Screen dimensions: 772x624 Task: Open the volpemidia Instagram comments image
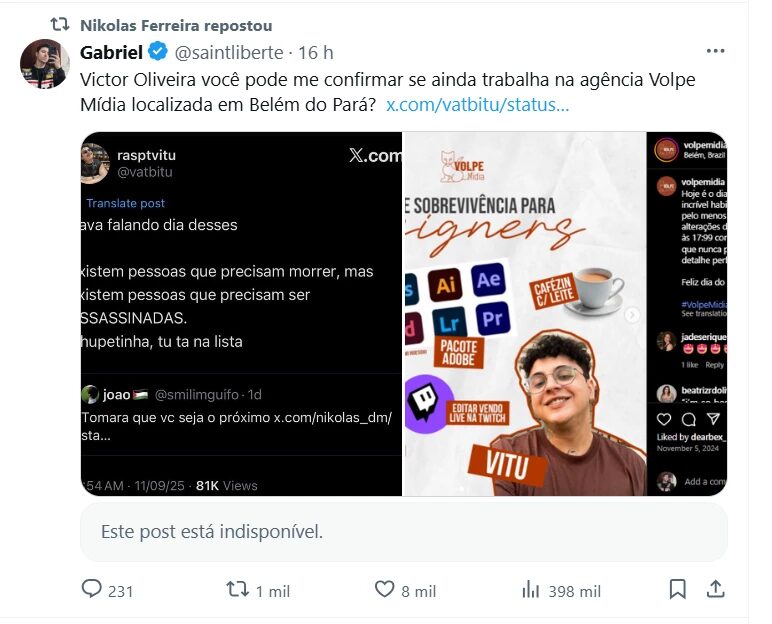(687, 314)
